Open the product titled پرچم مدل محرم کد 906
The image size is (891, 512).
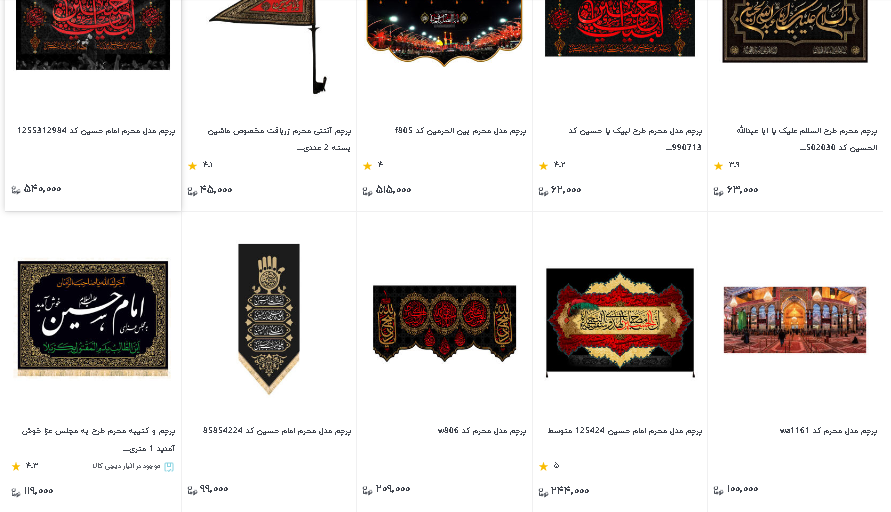click(x=482, y=431)
